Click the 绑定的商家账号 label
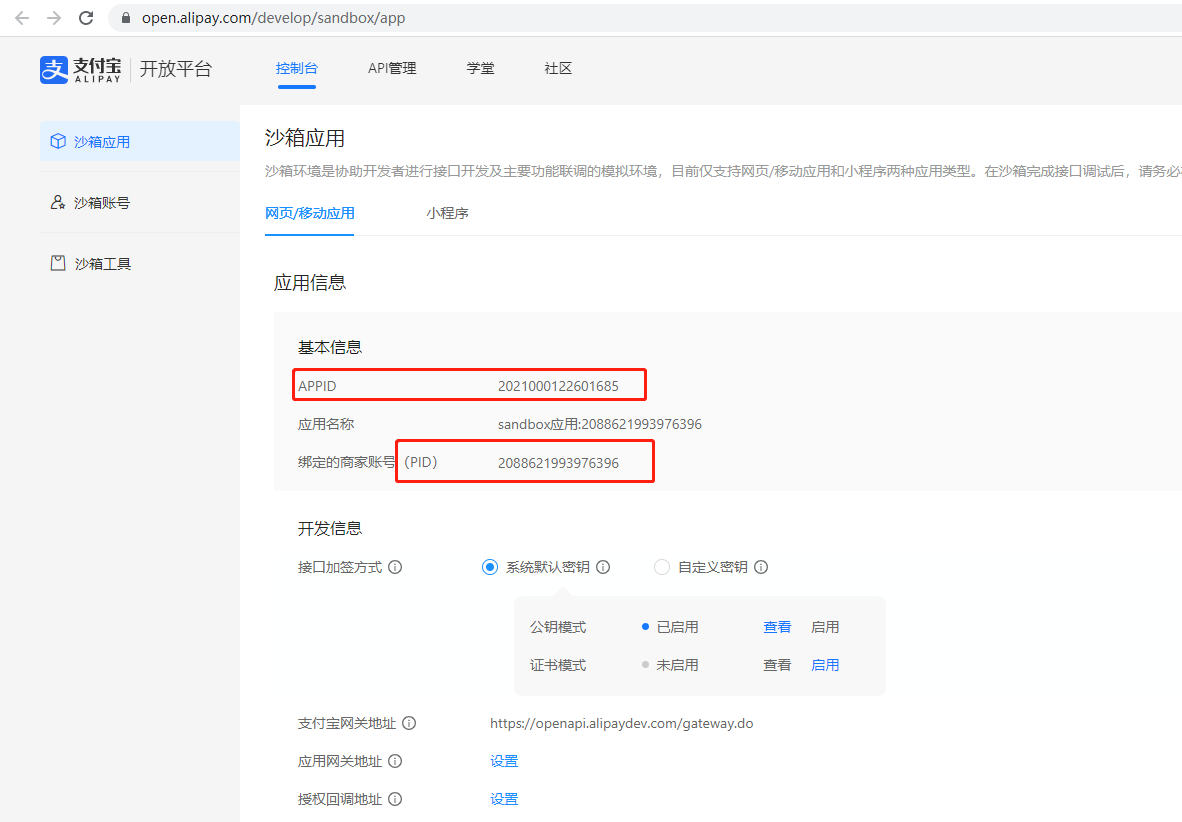This screenshot has height=822, width=1182. [x=346, y=462]
